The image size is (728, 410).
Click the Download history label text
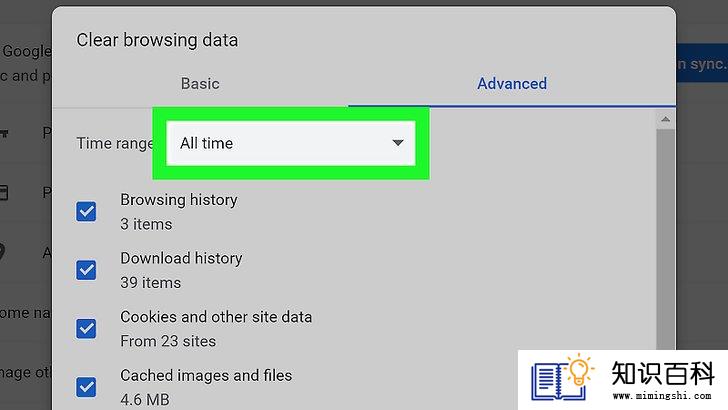[181, 258]
